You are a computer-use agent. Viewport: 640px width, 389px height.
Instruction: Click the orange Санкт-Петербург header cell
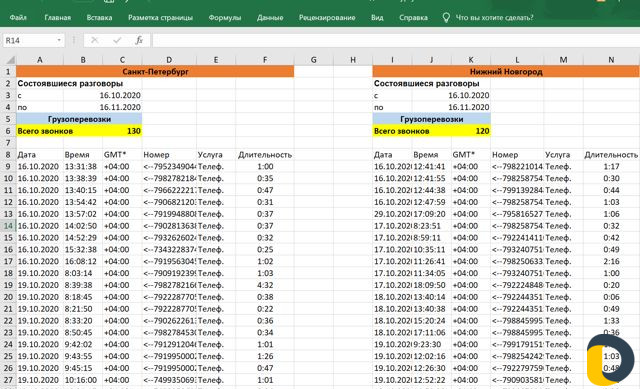coord(155,71)
